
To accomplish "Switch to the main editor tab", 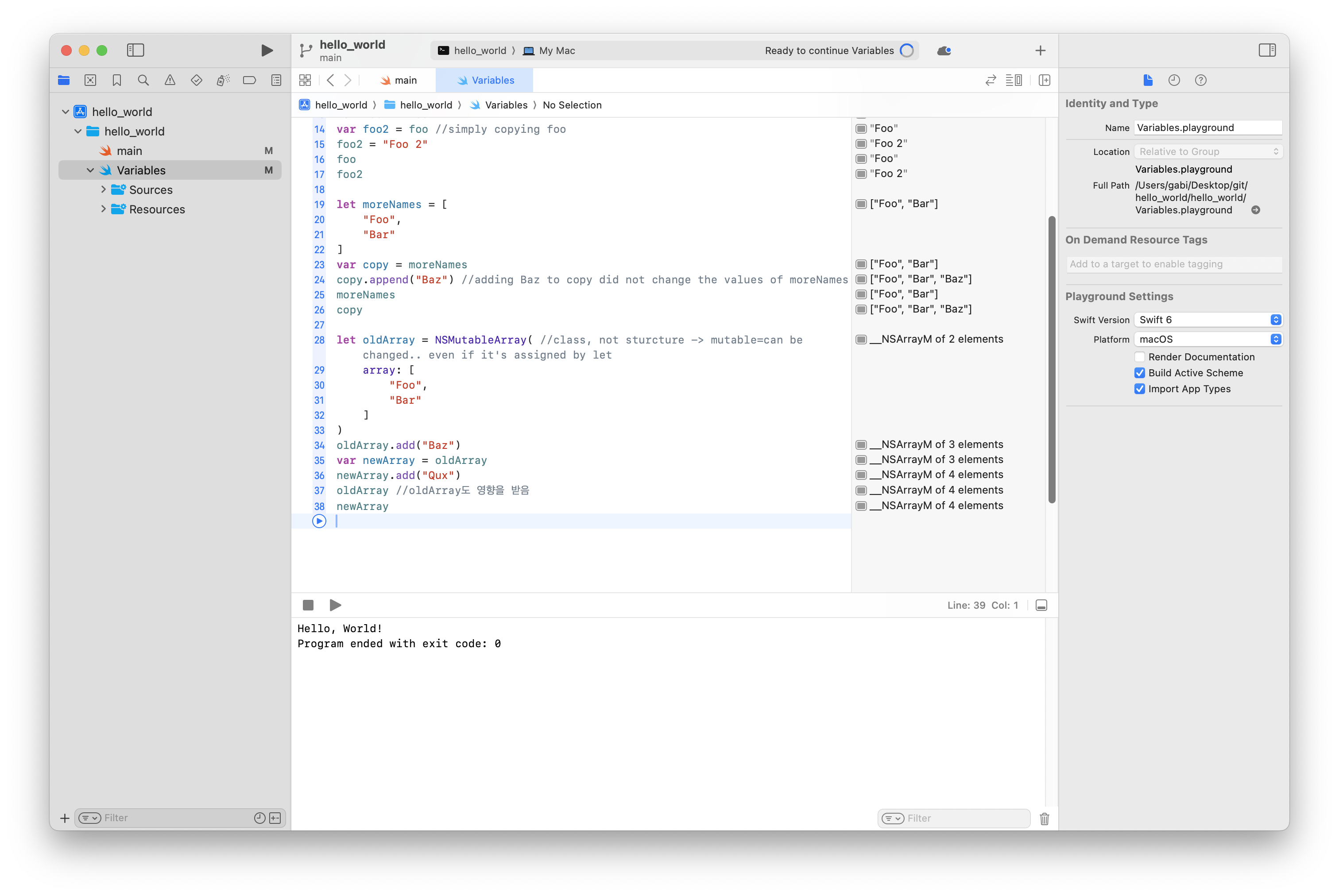I will (x=399, y=81).
